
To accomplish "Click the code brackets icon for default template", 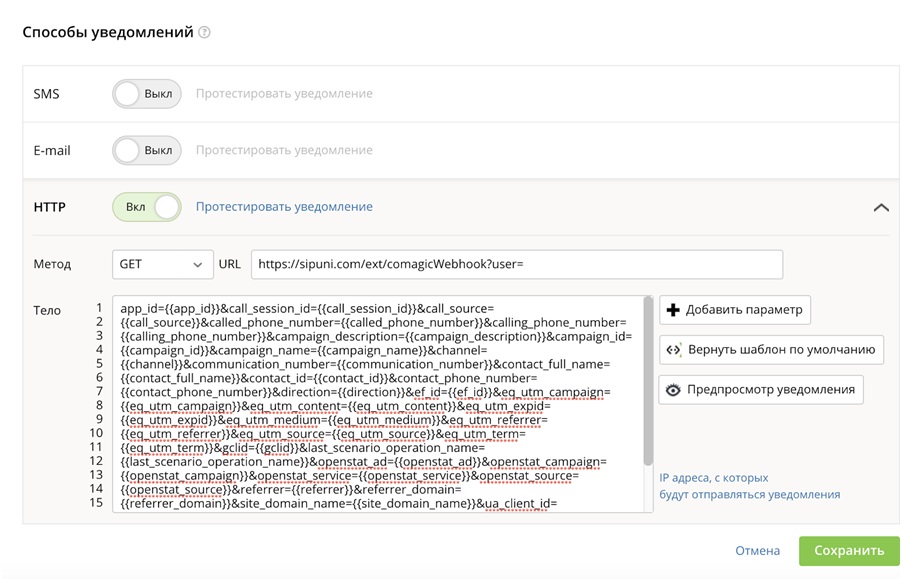I will [x=673, y=350].
